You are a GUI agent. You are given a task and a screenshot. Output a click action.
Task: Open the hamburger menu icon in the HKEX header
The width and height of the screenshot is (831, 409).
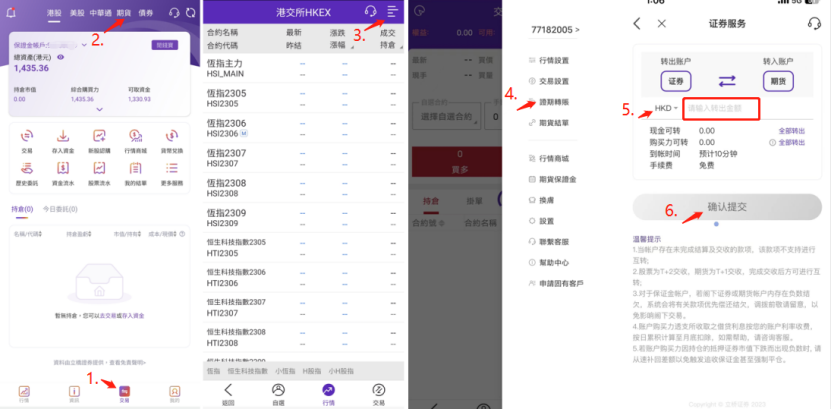(x=392, y=11)
